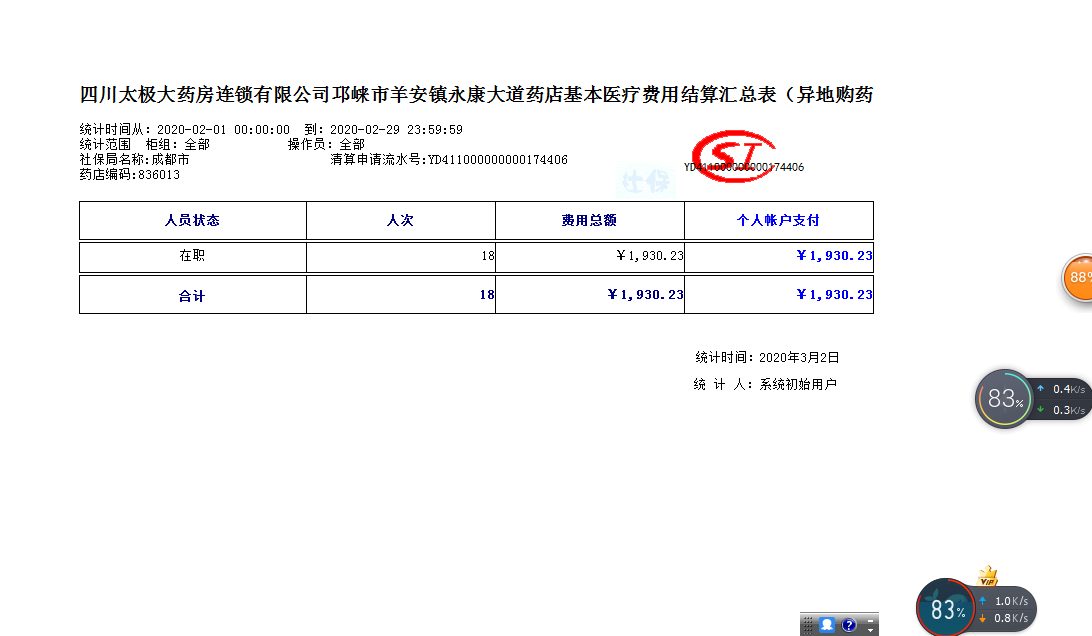Click the 在职 status cell

192,256
